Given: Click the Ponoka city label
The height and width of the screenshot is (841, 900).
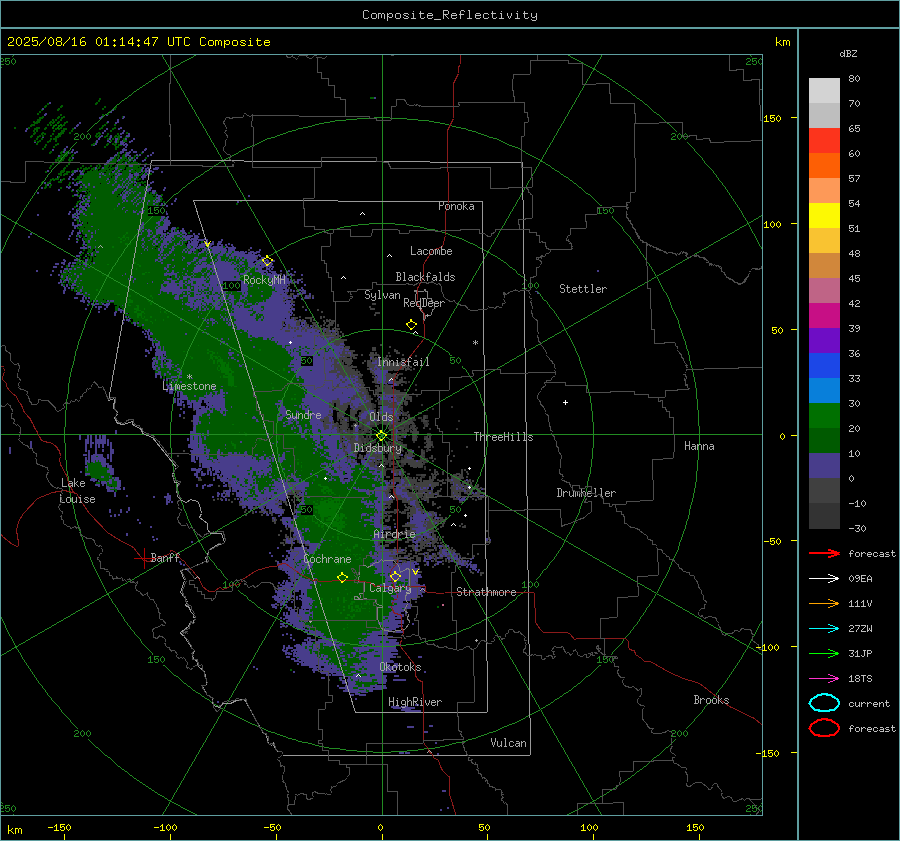Looking at the screenshot, I should [x=456, y=206].
